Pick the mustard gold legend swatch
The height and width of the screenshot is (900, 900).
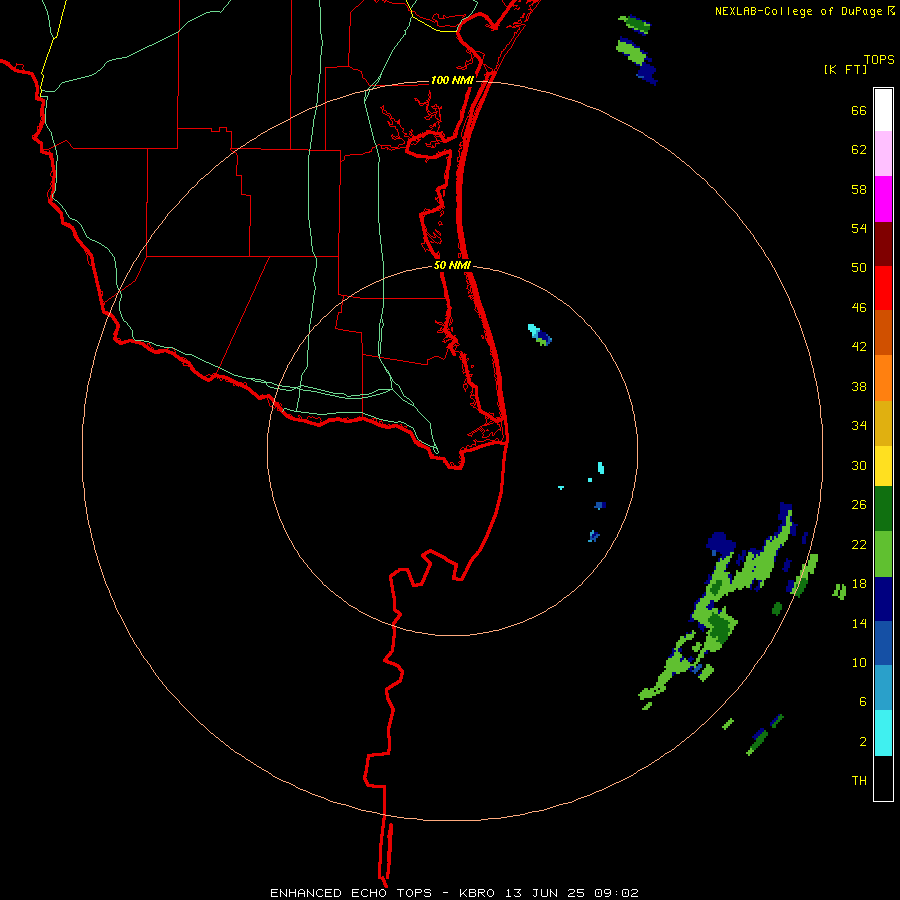click(883, 423)
